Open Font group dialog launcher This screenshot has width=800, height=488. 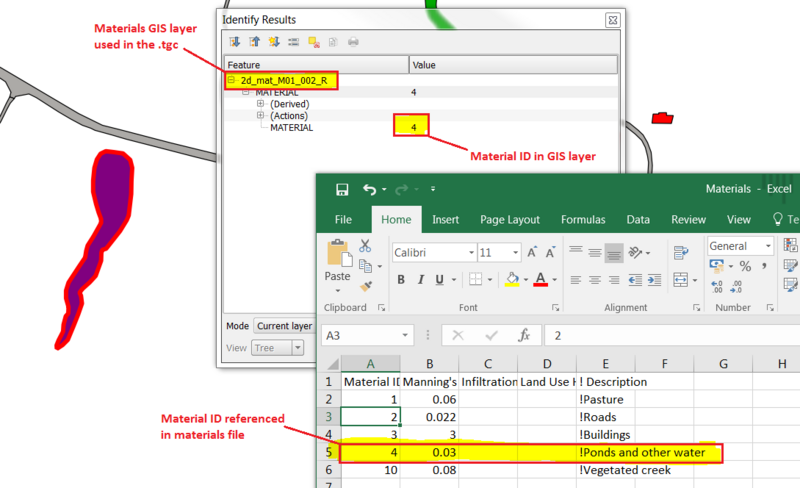pos(556,307)
